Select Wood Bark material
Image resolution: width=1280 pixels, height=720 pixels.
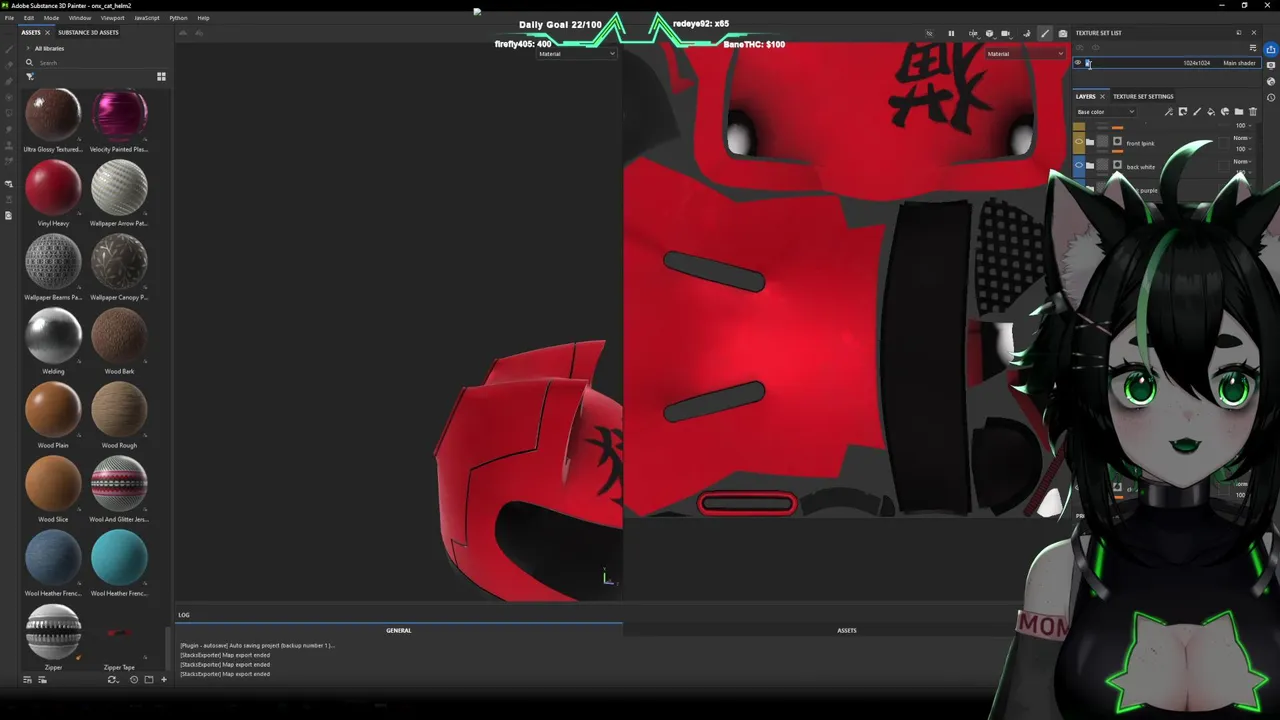coord(119,335)
